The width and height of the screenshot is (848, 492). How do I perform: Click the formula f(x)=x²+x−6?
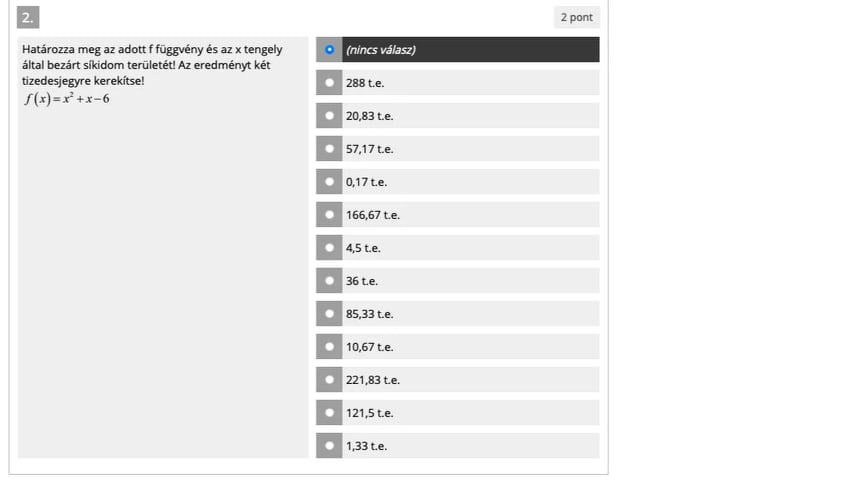coord(67,99)
